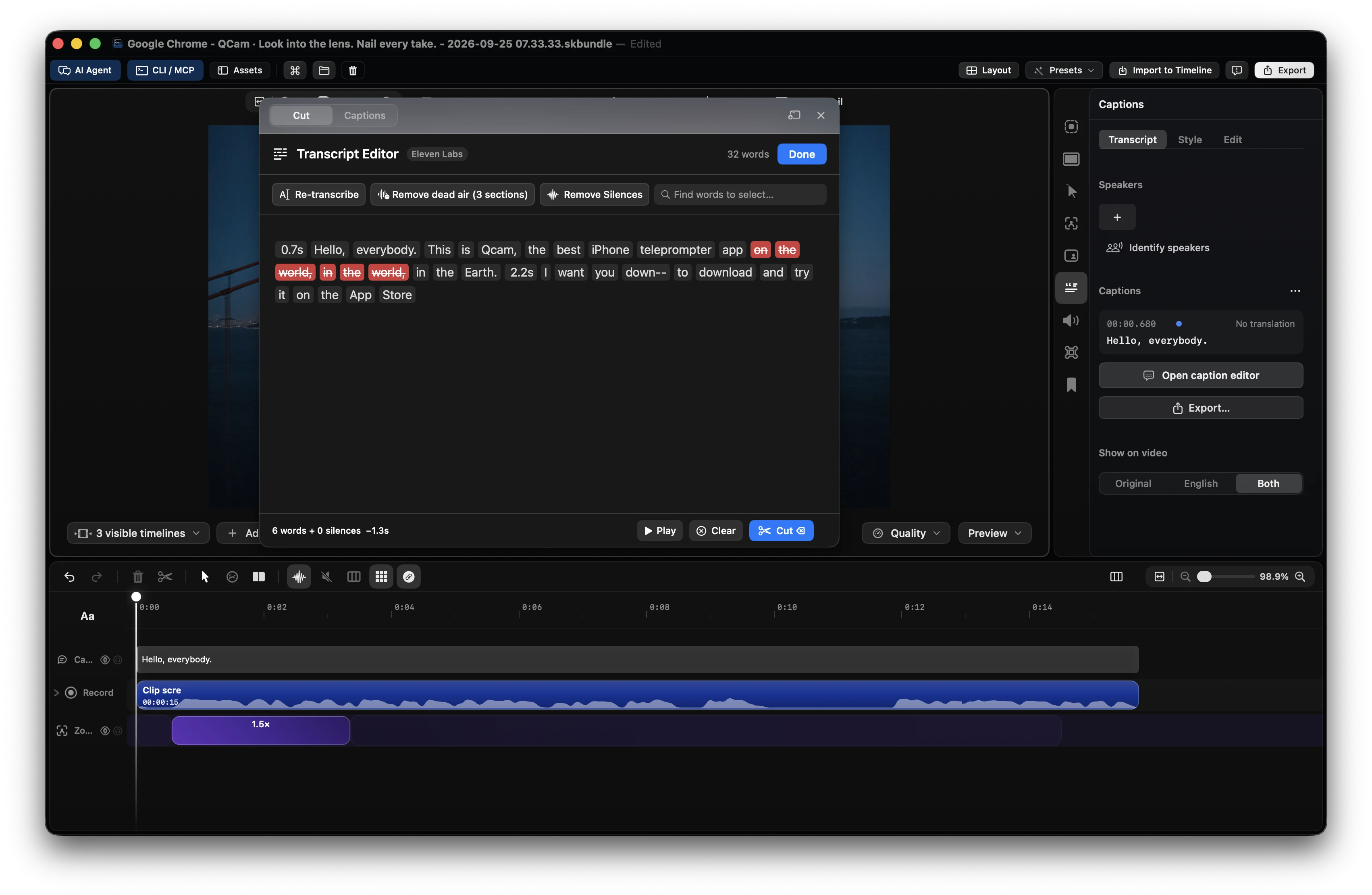This screenshot has width=1372, height=895.
Task: Expand the Record track chevron
Action: tap(56, 693)
